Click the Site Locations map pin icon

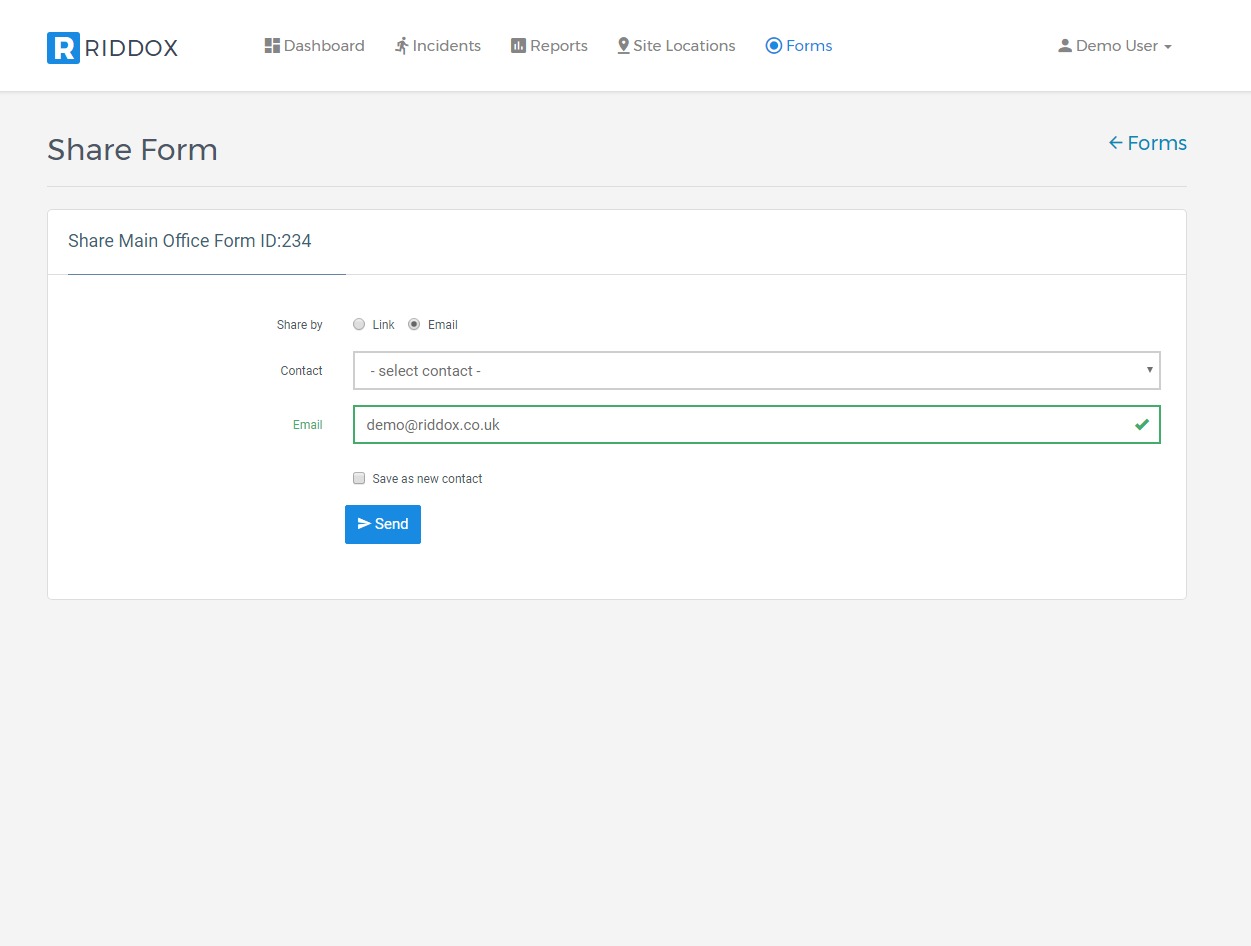click(x=624, y=46)
